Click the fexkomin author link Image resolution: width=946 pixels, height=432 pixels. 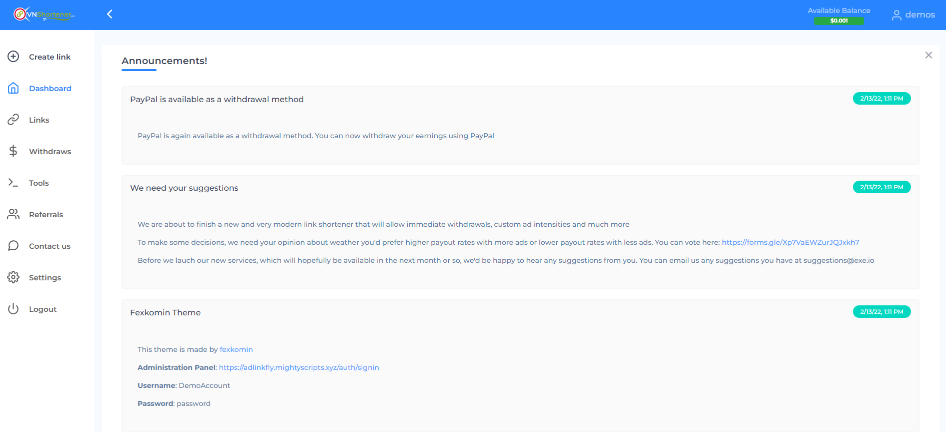(x=236, y=349)
